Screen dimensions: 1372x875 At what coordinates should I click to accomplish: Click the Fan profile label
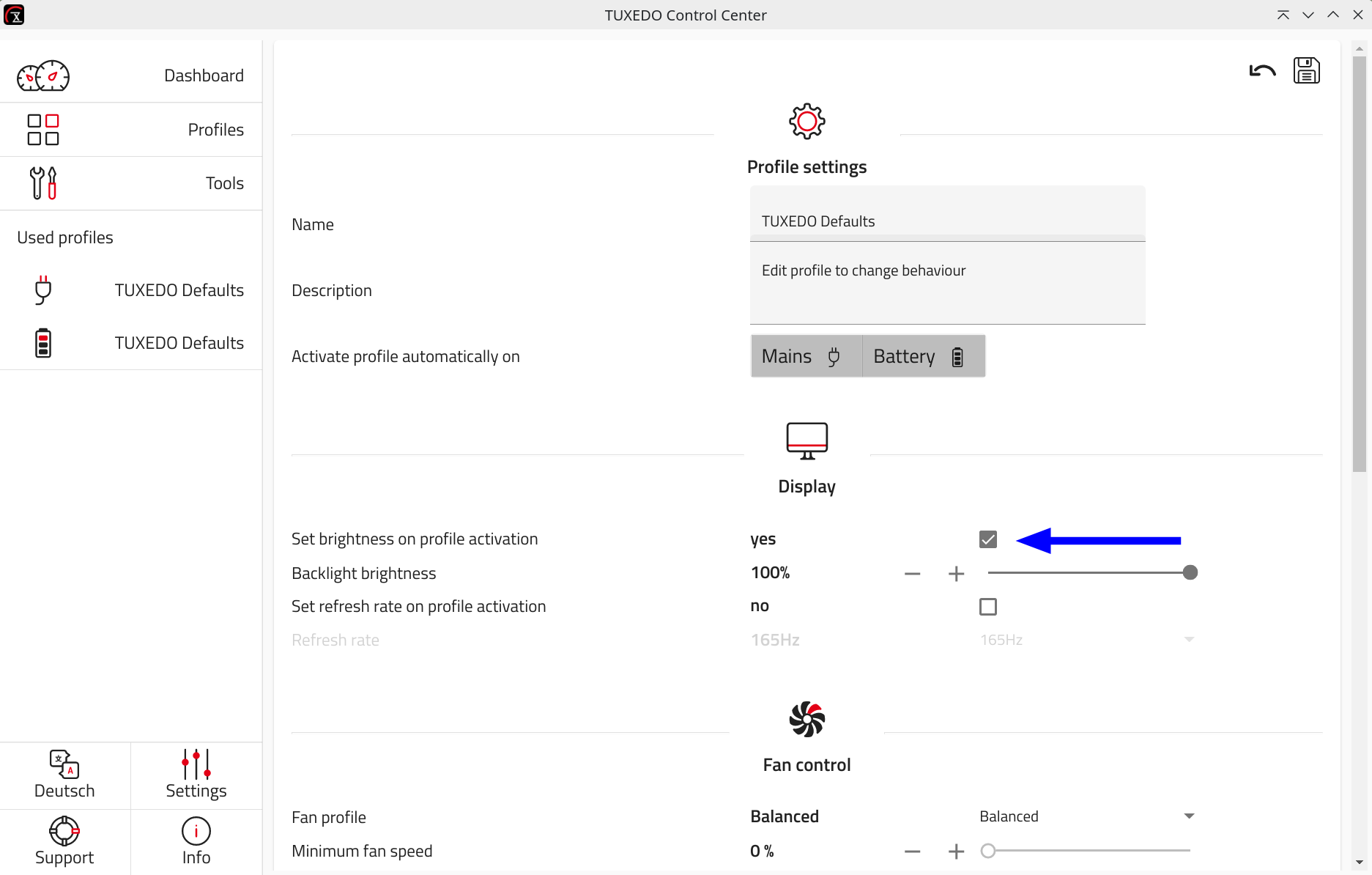click(329, 817)
